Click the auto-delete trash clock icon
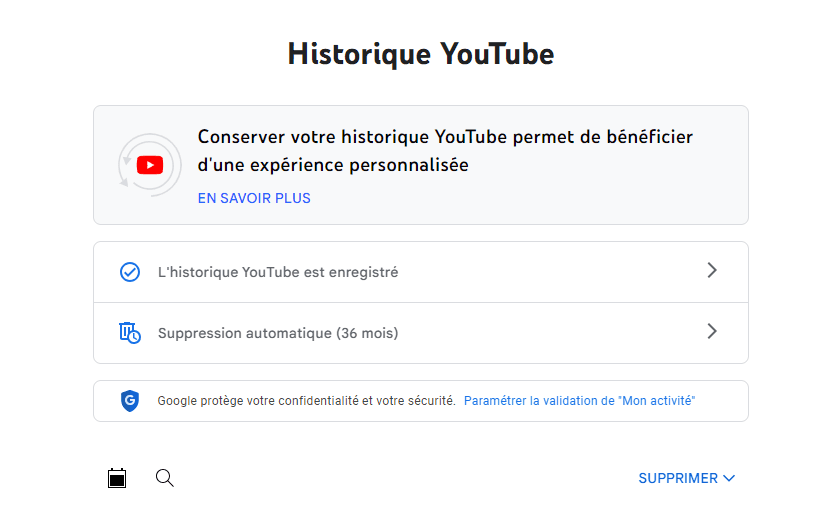The height and width of the screenshot is (508, 818). tap(129, 333)
